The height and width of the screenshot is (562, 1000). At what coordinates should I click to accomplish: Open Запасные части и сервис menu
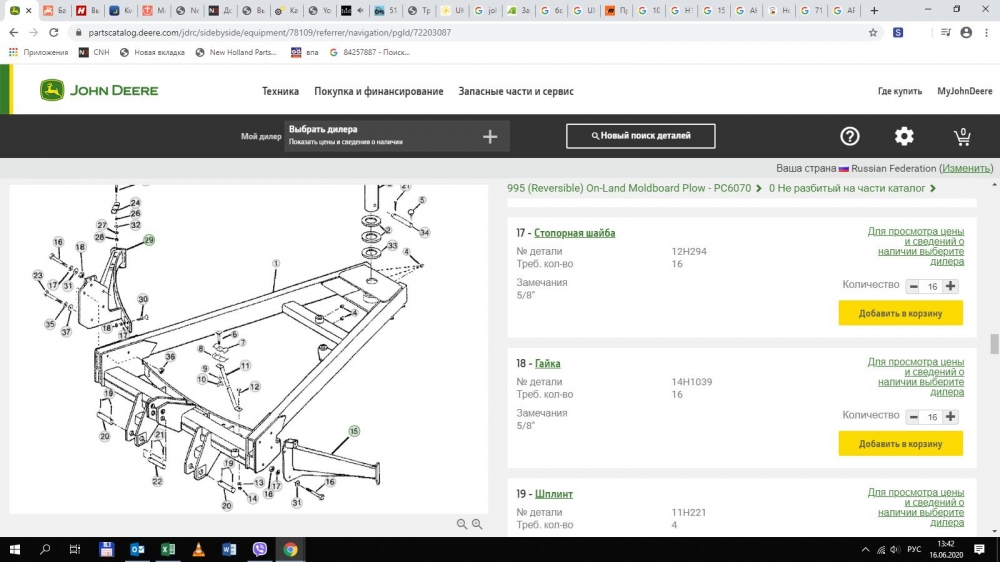[x=516, y=91]
